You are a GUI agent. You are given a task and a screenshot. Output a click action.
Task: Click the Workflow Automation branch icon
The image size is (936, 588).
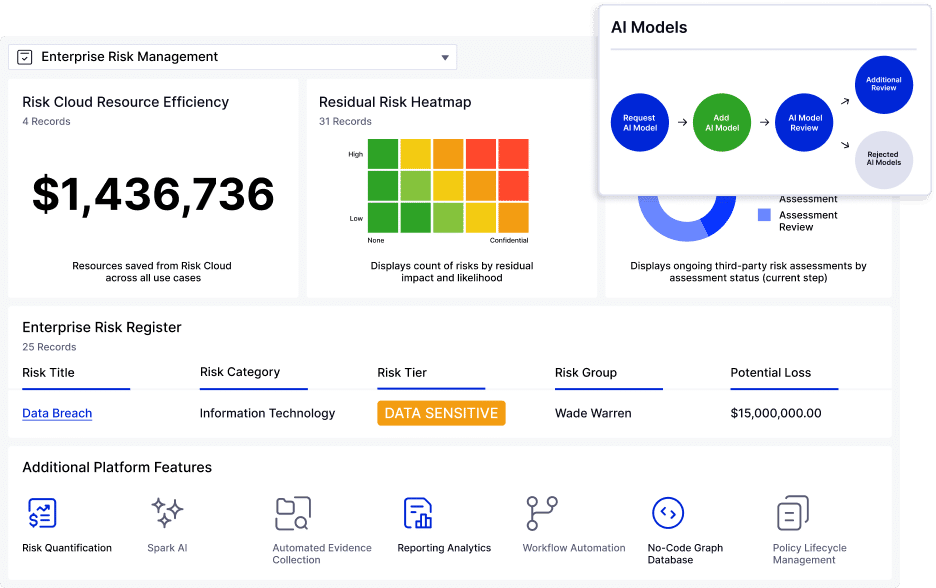click(x=542, y=513)
